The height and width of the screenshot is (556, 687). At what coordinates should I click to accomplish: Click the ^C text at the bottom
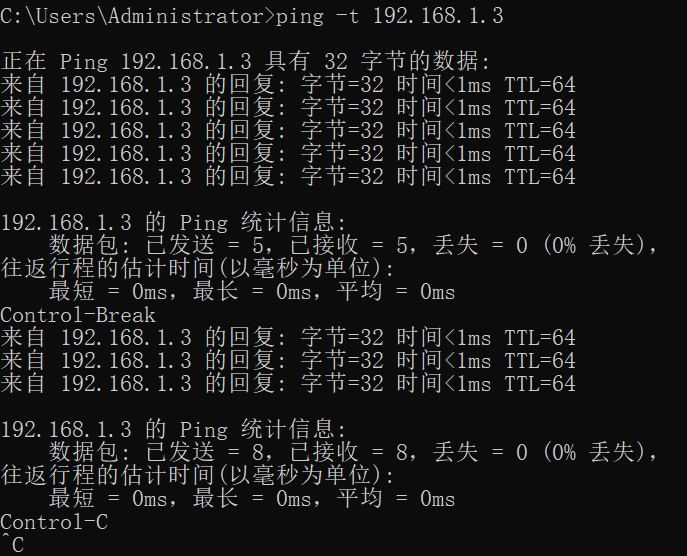point(13,545)
